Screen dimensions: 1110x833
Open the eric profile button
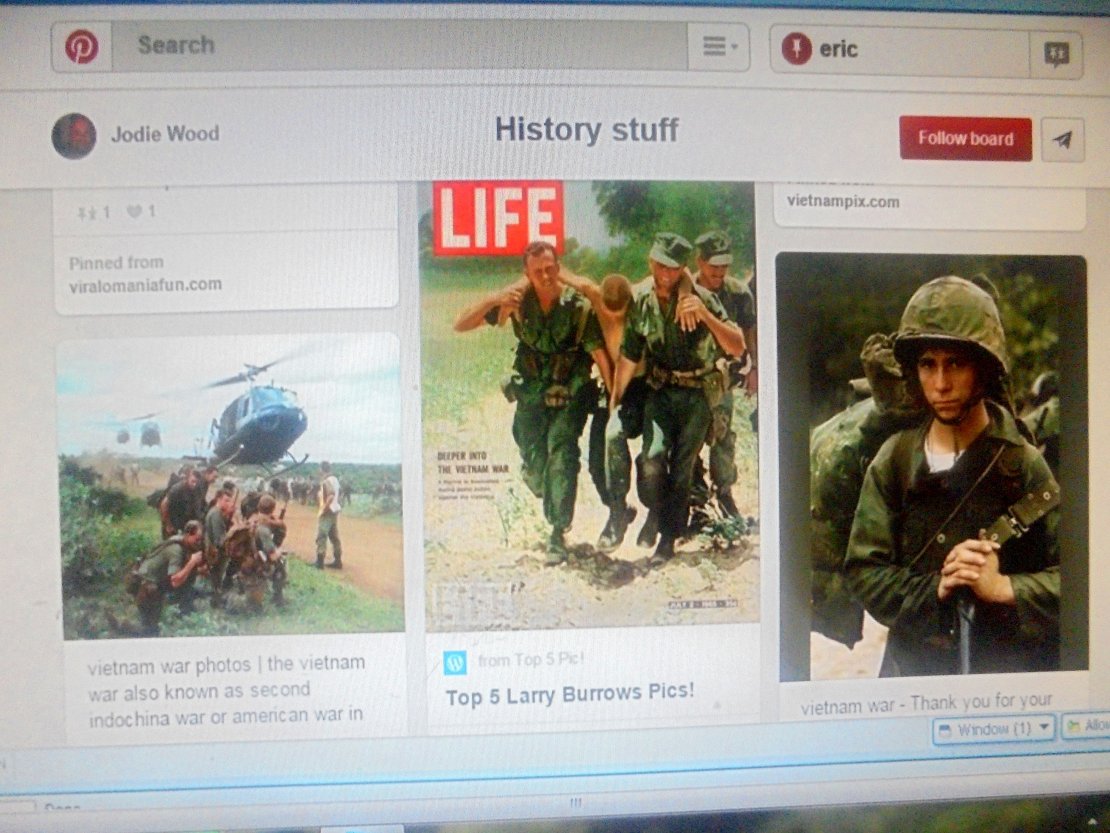click(x=899, y=50)
